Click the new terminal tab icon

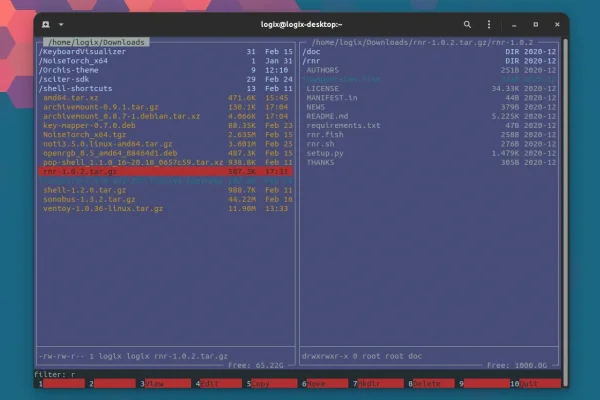click(x=46, y=24)
